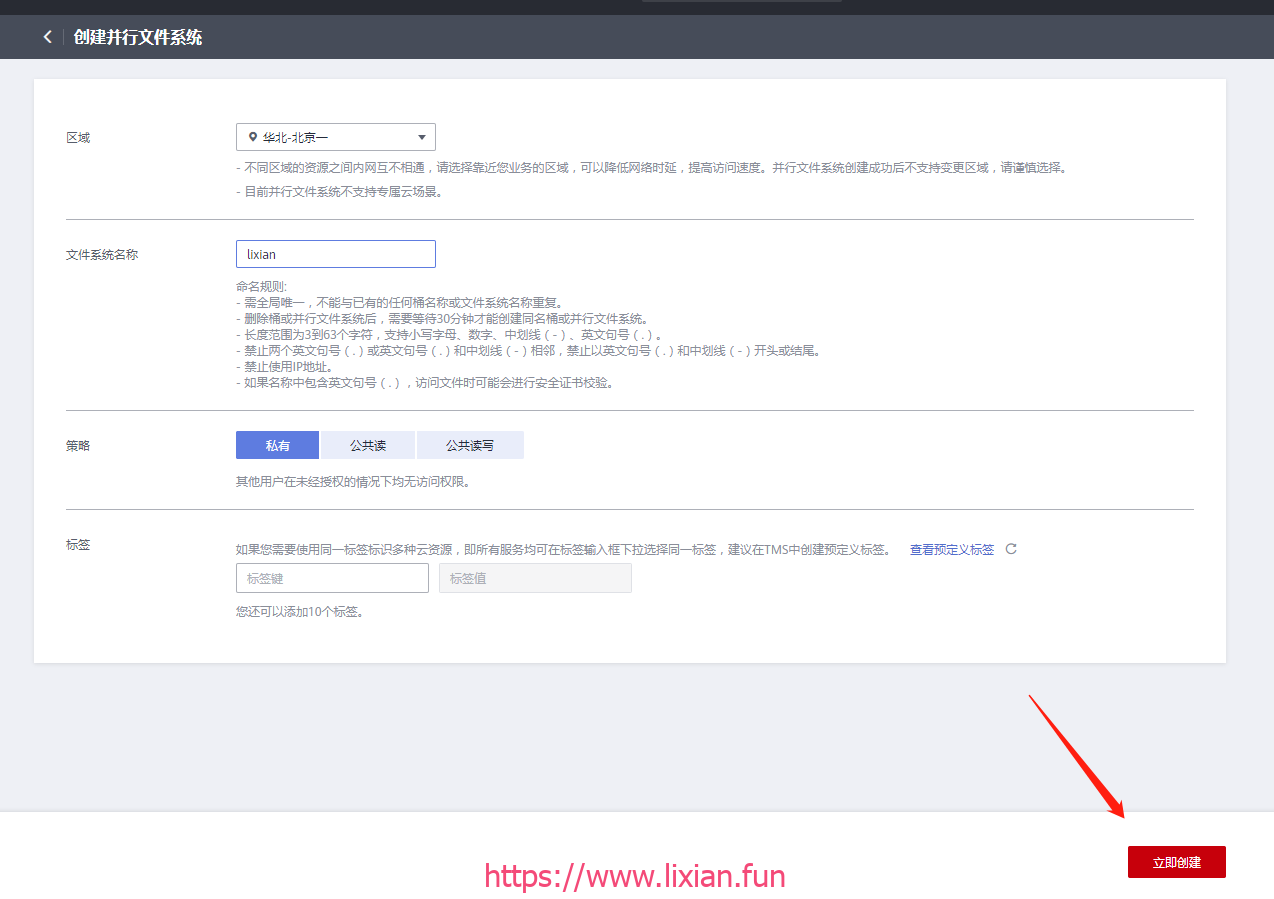This screenshot has width=1274, height=899.
Task: Click the refresh icon beside predefined tags link
Action: [x=1011, y=549]
